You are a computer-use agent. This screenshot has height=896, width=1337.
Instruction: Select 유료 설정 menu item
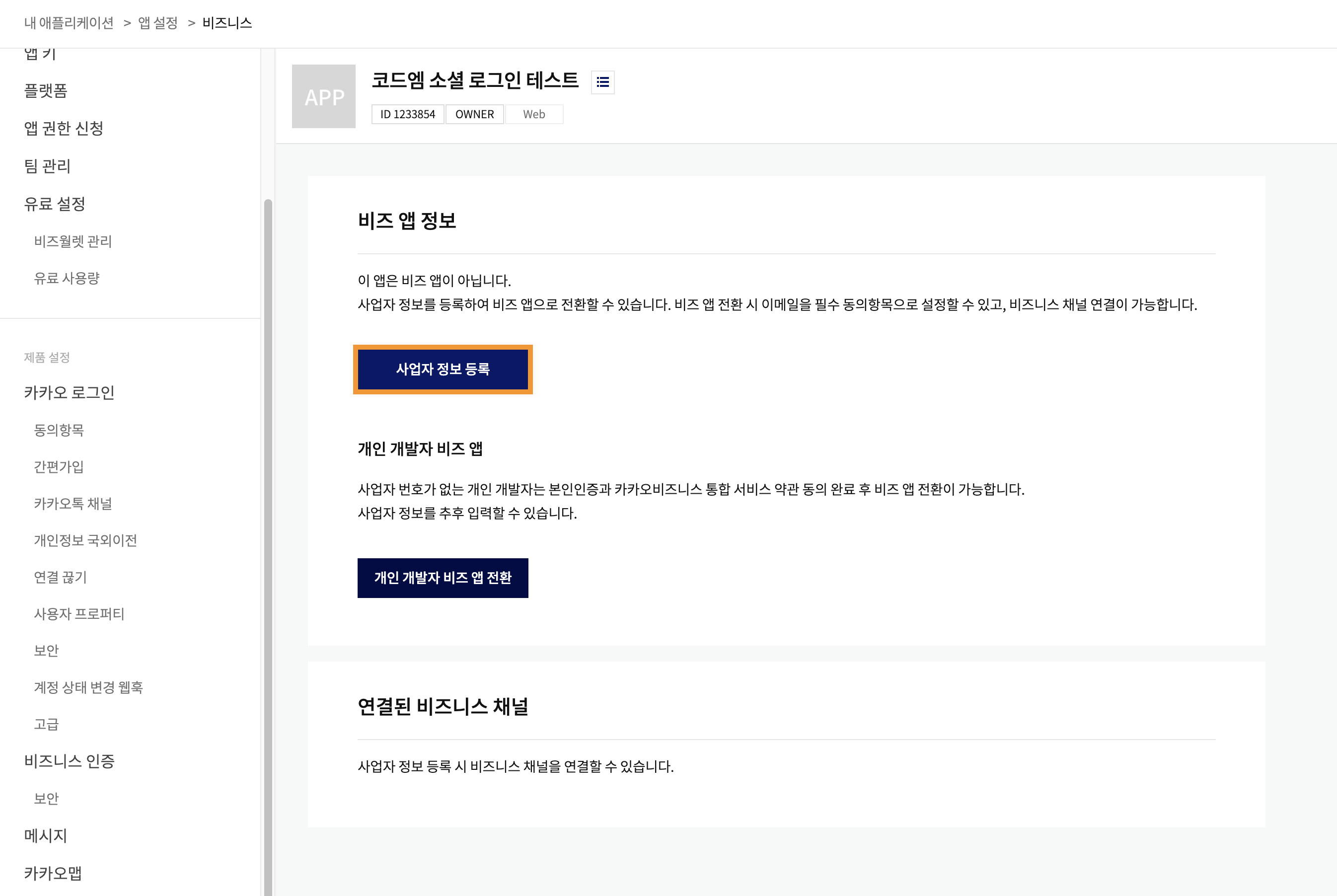point(55,204)
